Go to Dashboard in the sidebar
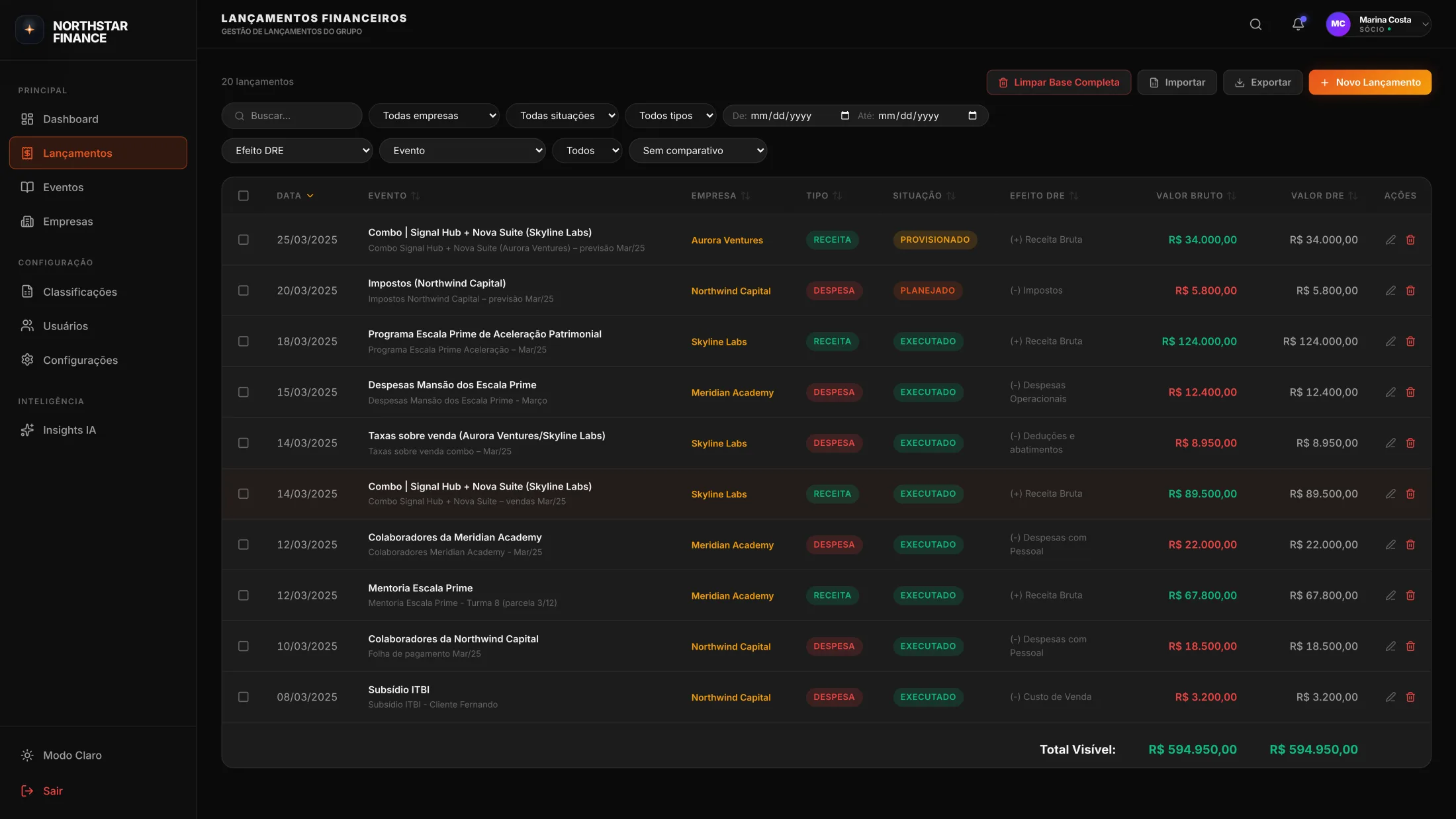Screen dimensions: 1456x819 coord(70,119)
